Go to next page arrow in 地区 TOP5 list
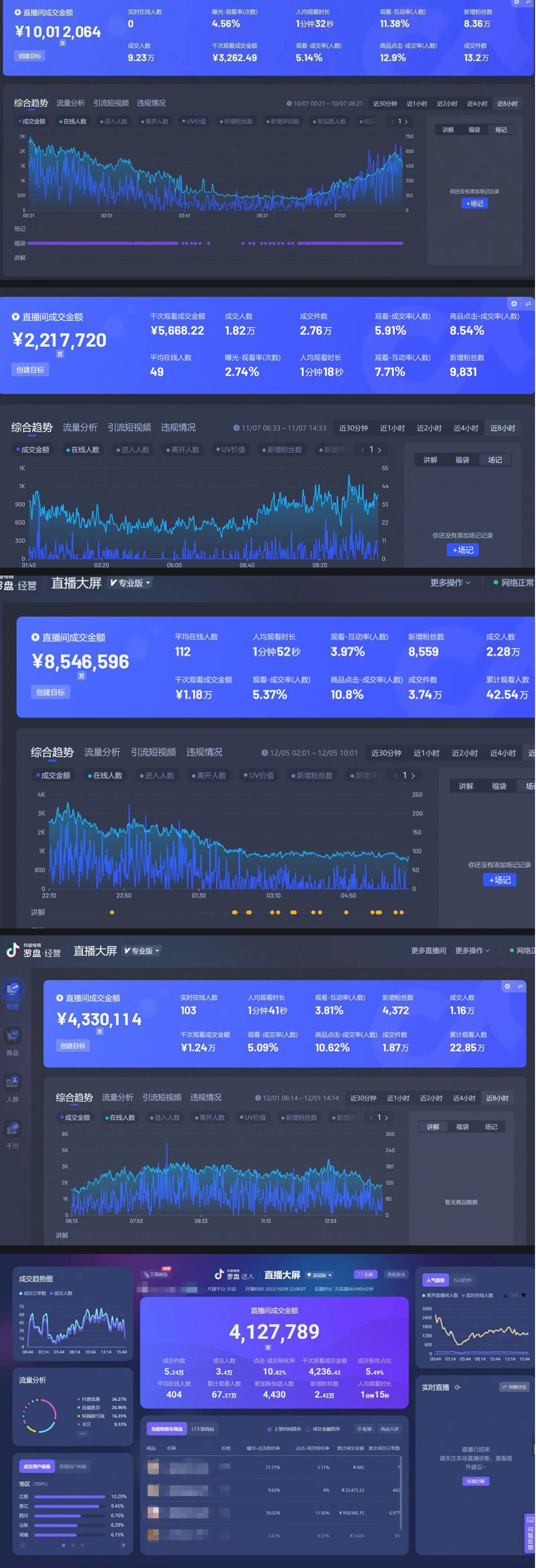Screen dimensions: 536x1568 click(x=123, y=1545)
